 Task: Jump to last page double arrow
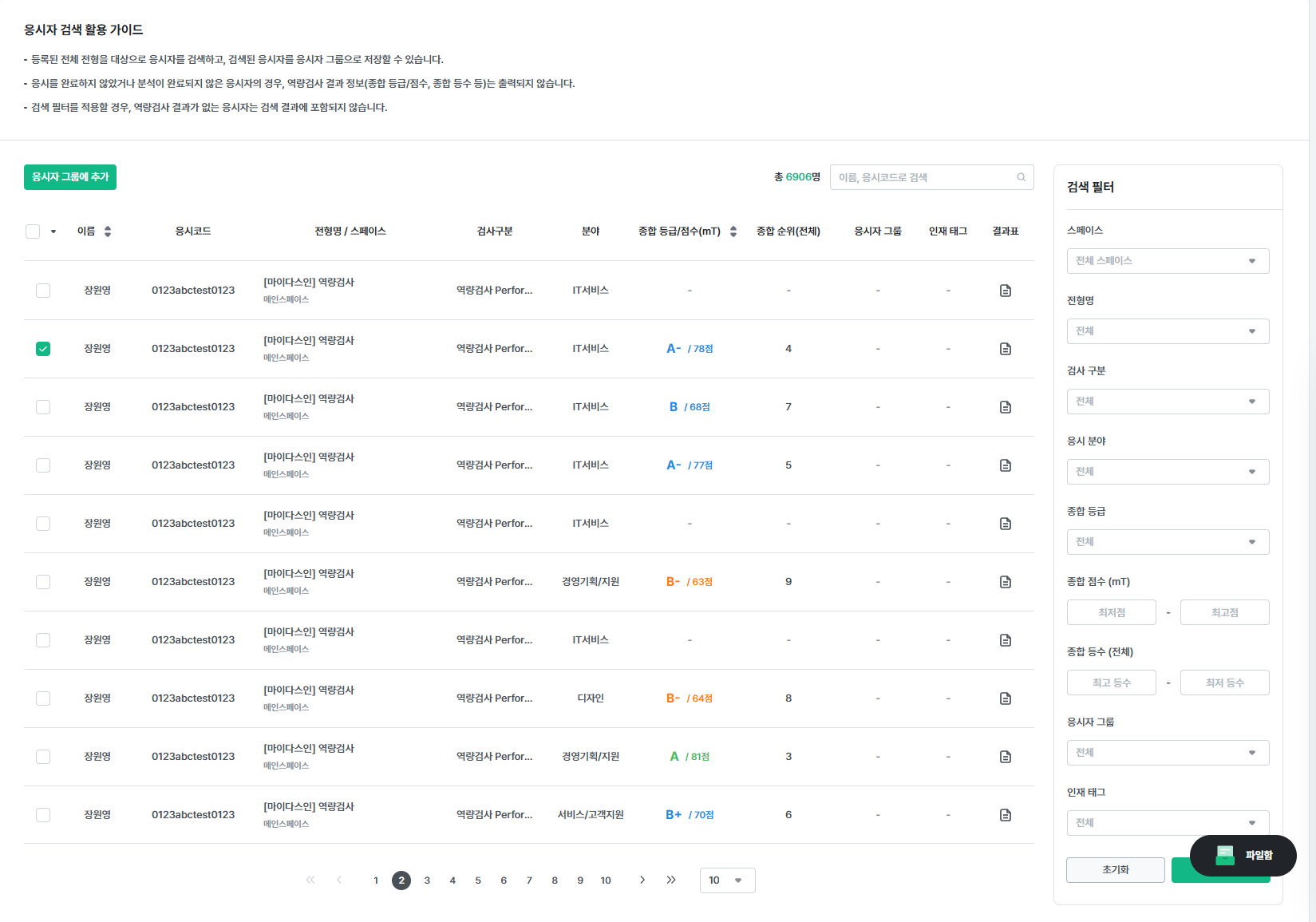click(670, 880)
